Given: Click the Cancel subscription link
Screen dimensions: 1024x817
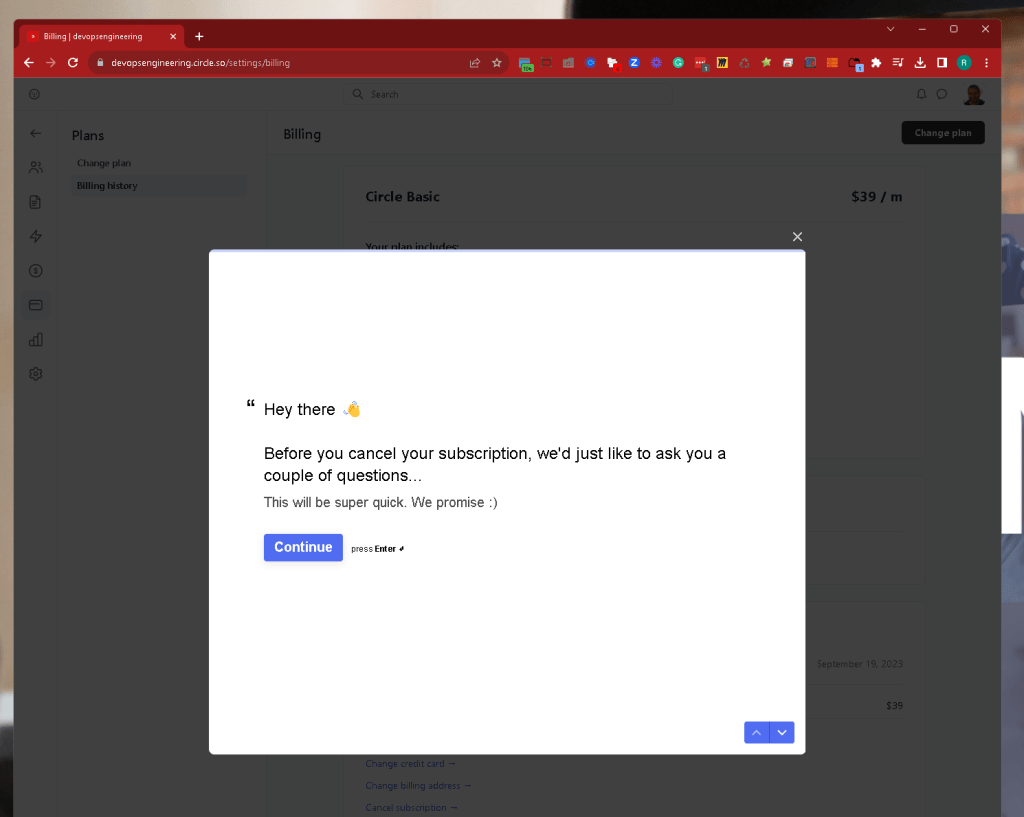Looking at the screenshot, I should pyautogui.click(x=411, y=808).
